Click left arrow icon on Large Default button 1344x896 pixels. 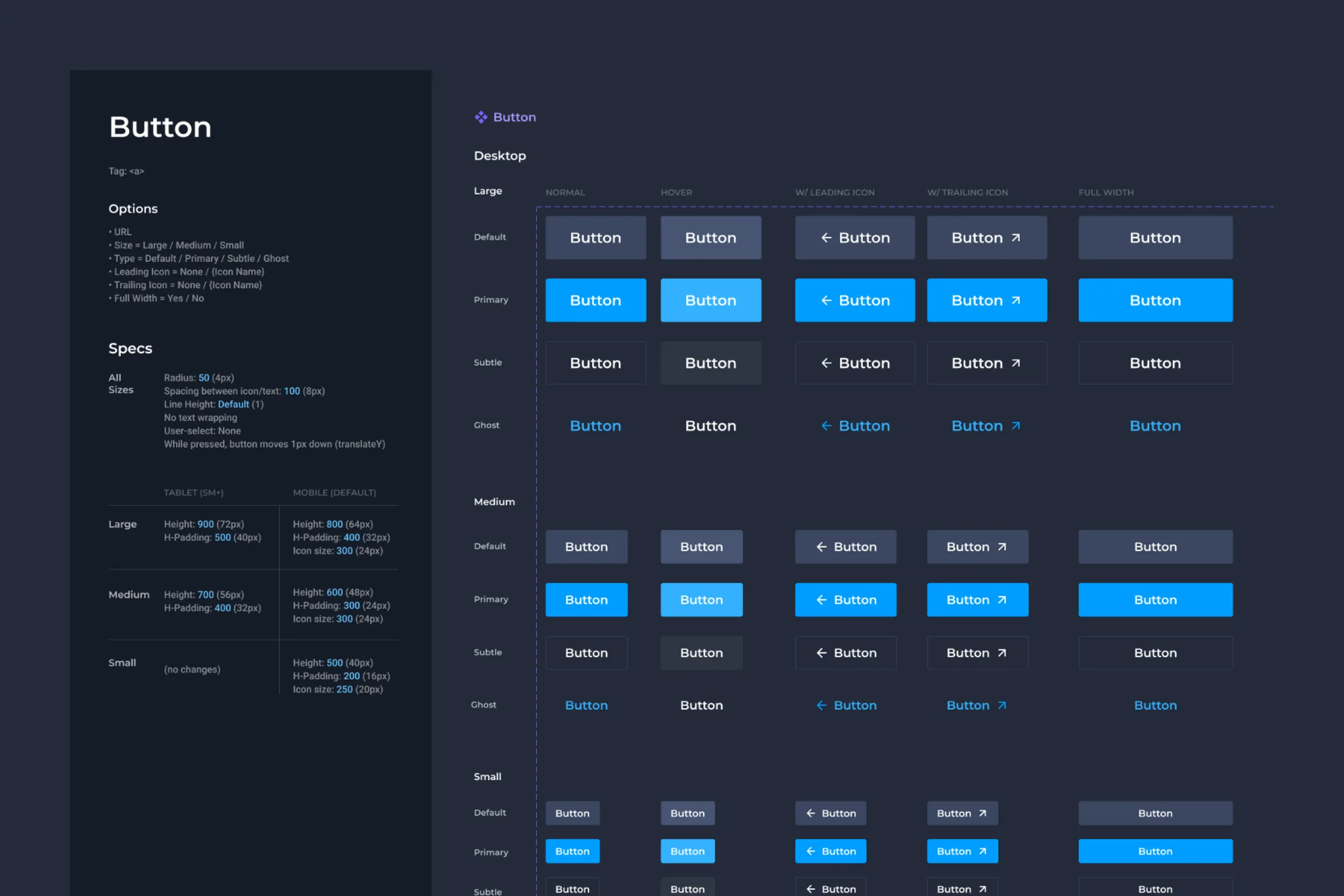(826, 238)
